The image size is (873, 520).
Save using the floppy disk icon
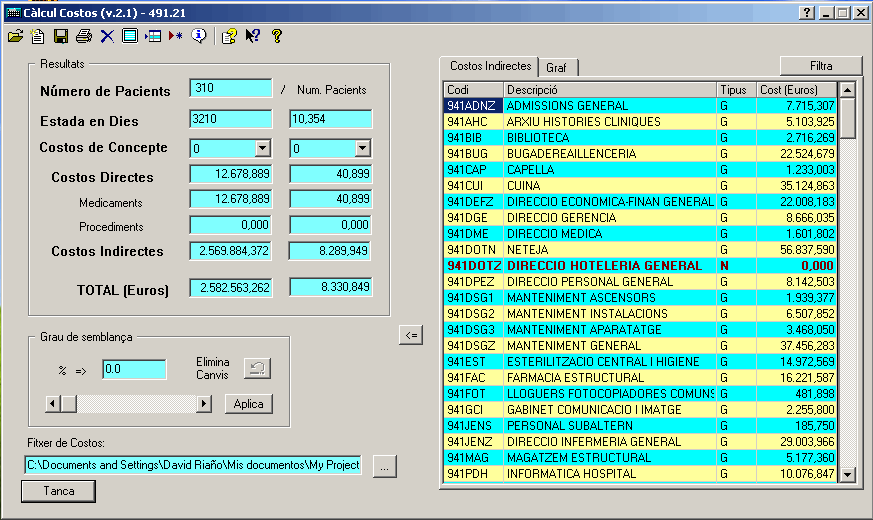click(61, 36)
